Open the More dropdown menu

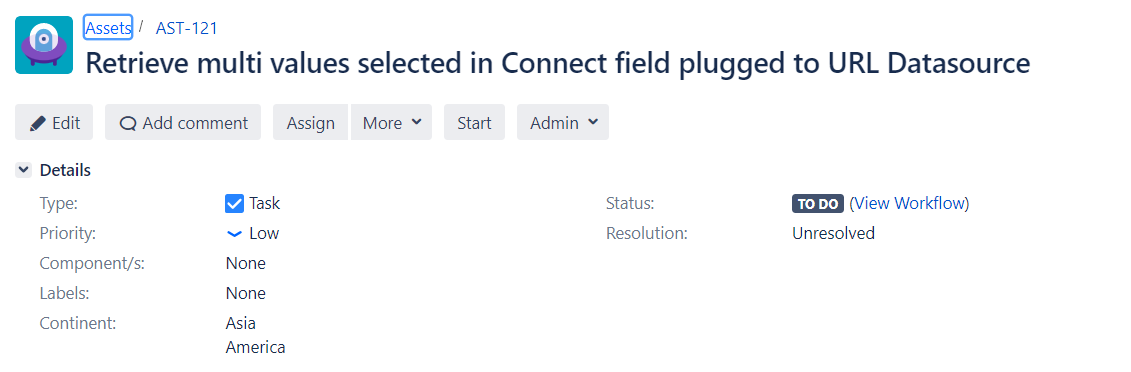(x=391, y=123)
